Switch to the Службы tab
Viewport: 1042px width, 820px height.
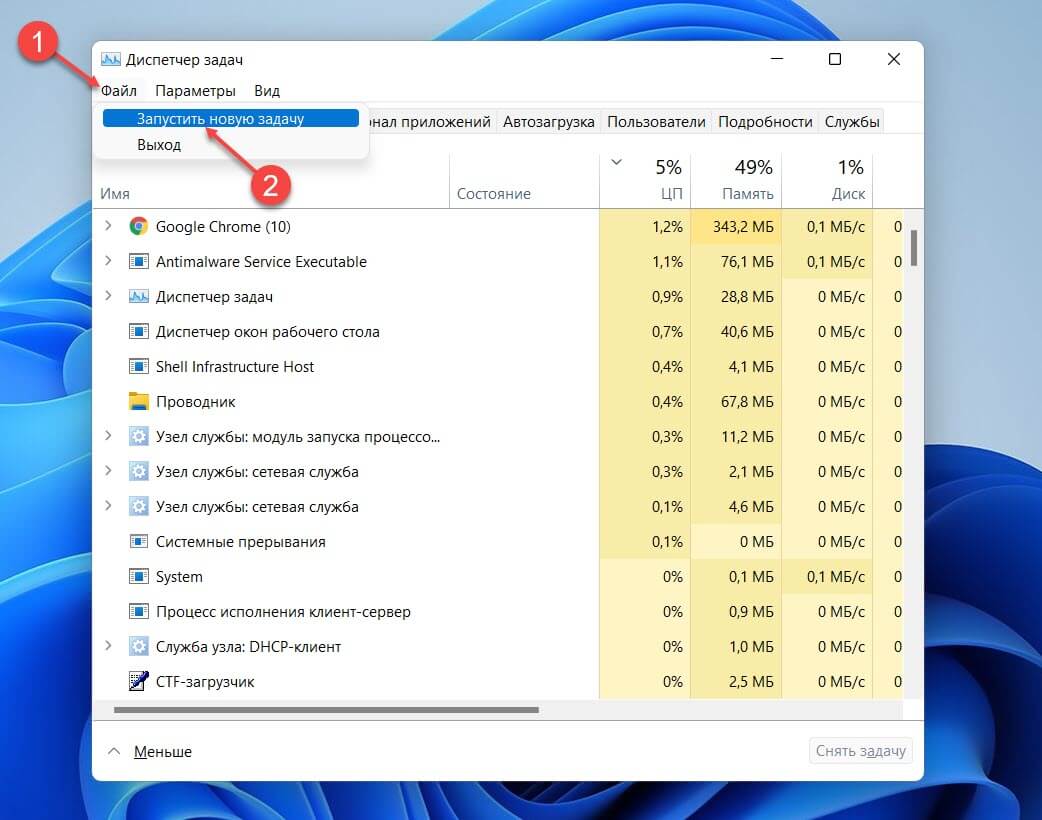click(x=852, y=122)
